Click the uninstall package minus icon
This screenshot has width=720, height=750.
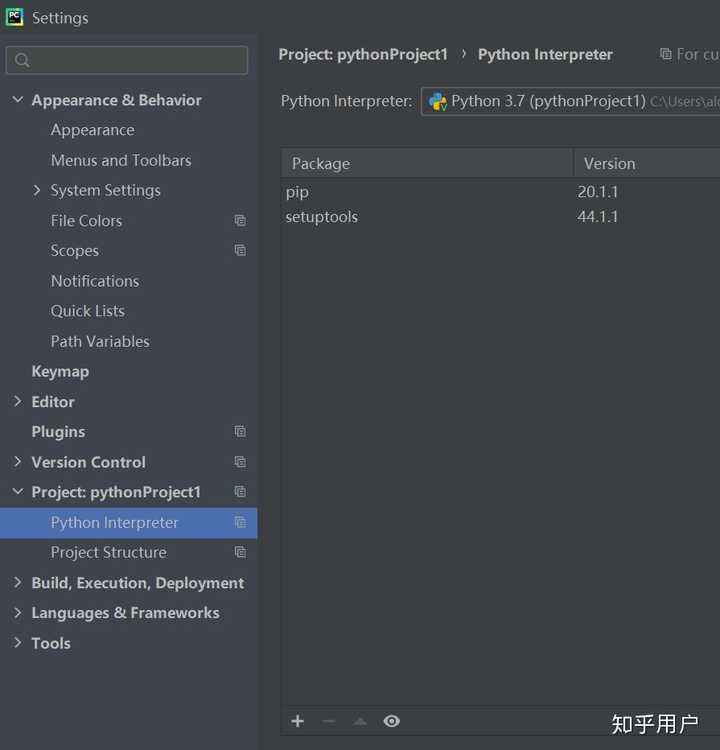tap(329, 721)
